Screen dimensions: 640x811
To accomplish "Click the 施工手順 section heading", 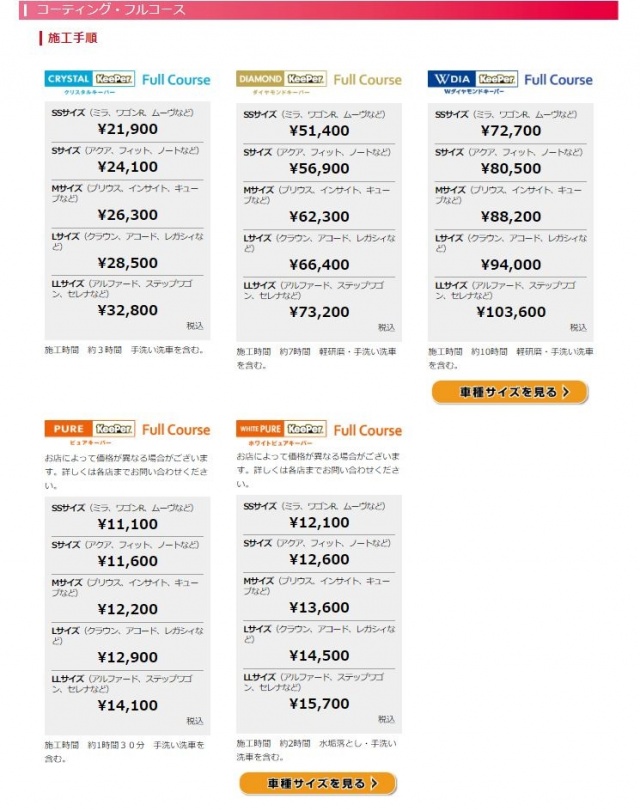I will (x=72, y=39).
